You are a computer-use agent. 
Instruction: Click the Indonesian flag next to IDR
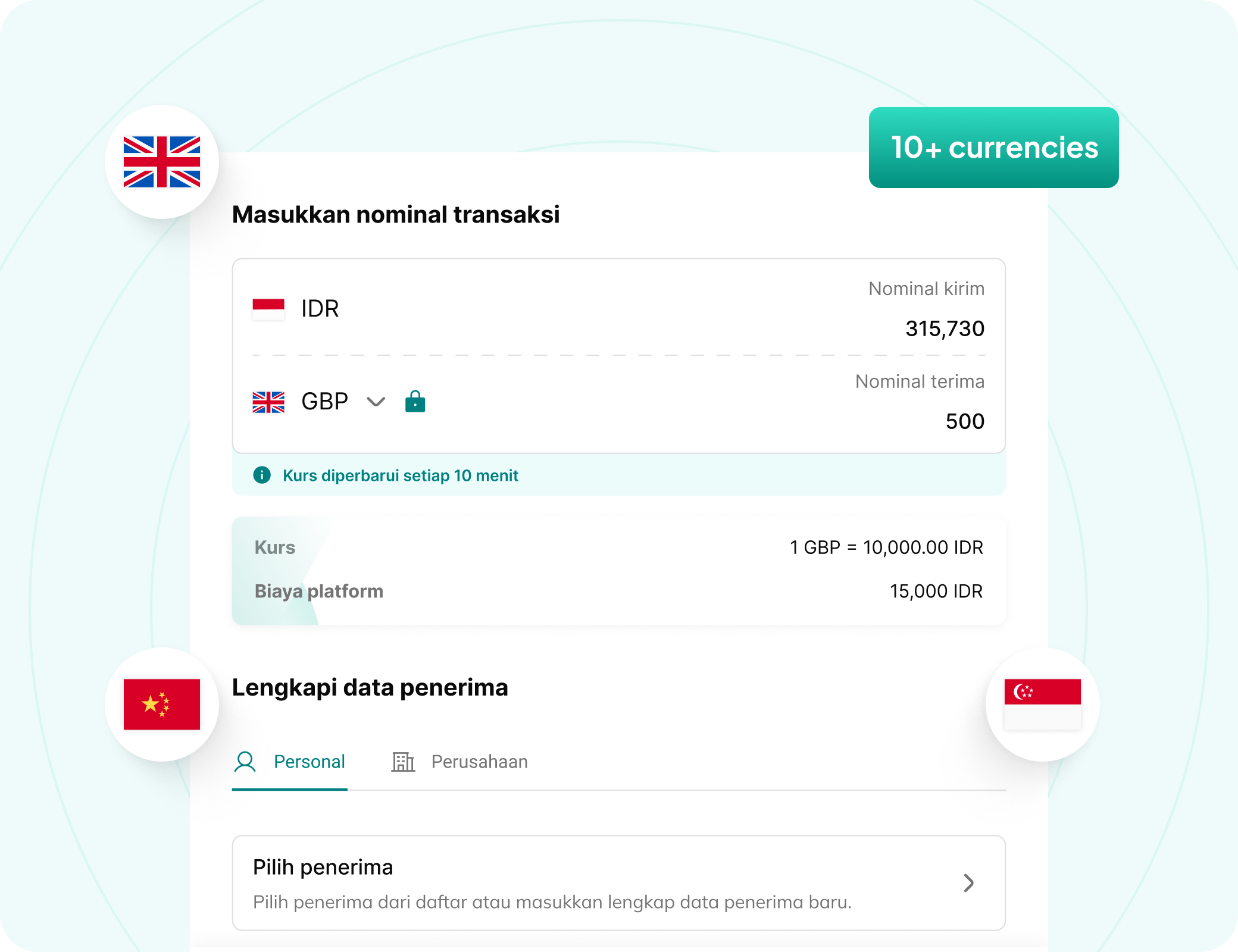point(268,309)
